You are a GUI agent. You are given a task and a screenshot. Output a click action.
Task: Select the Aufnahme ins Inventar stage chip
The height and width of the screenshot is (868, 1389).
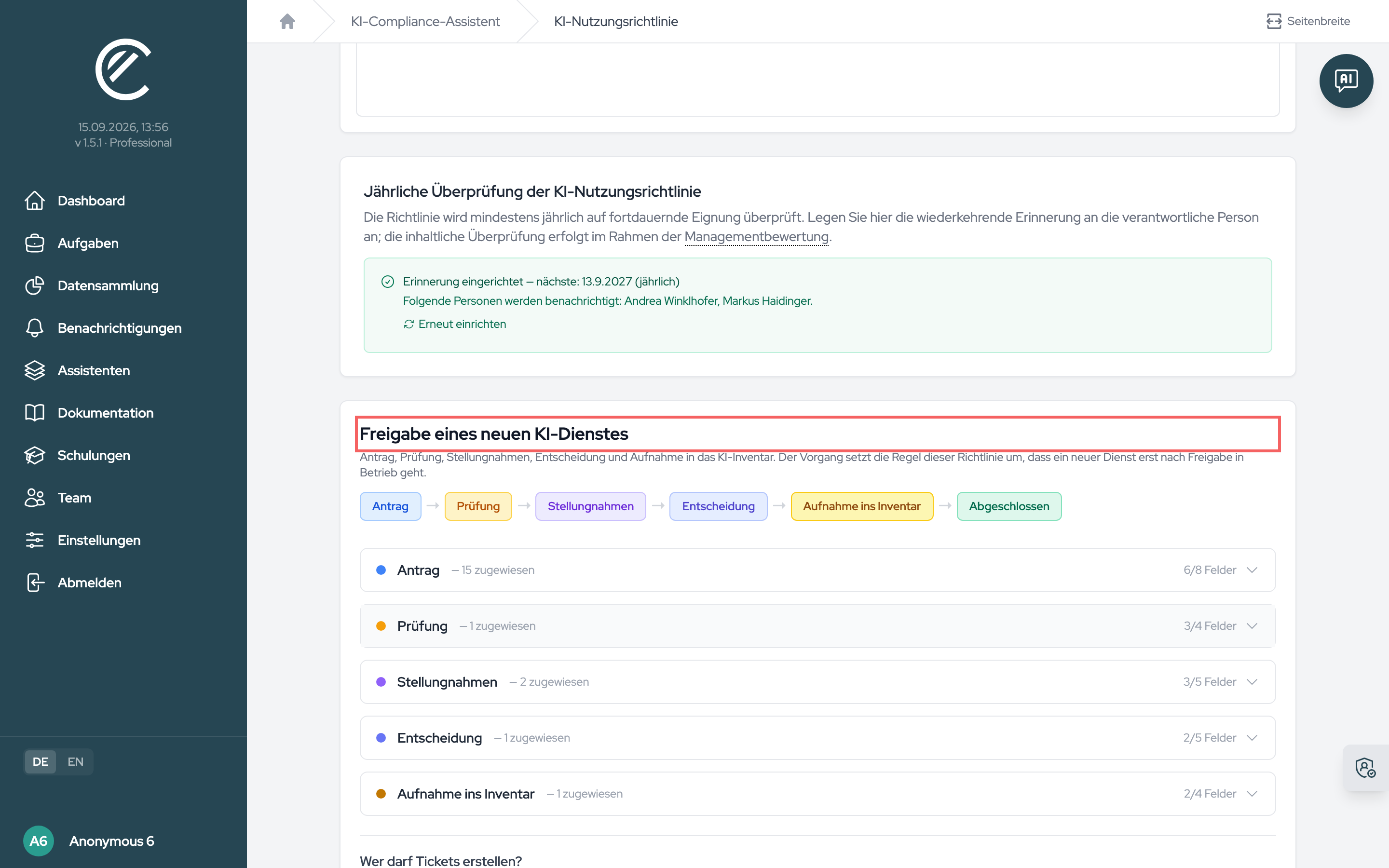861,506
